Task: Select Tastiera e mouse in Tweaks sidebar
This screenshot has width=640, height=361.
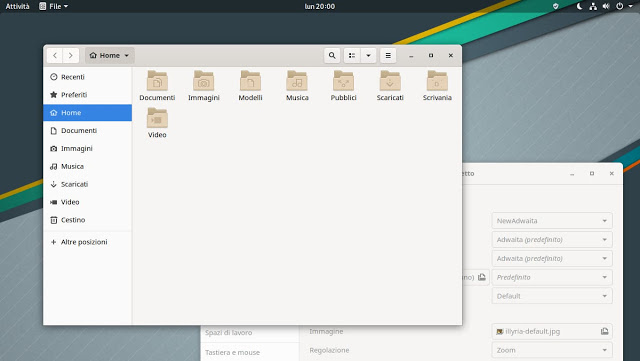Action: 249,352
